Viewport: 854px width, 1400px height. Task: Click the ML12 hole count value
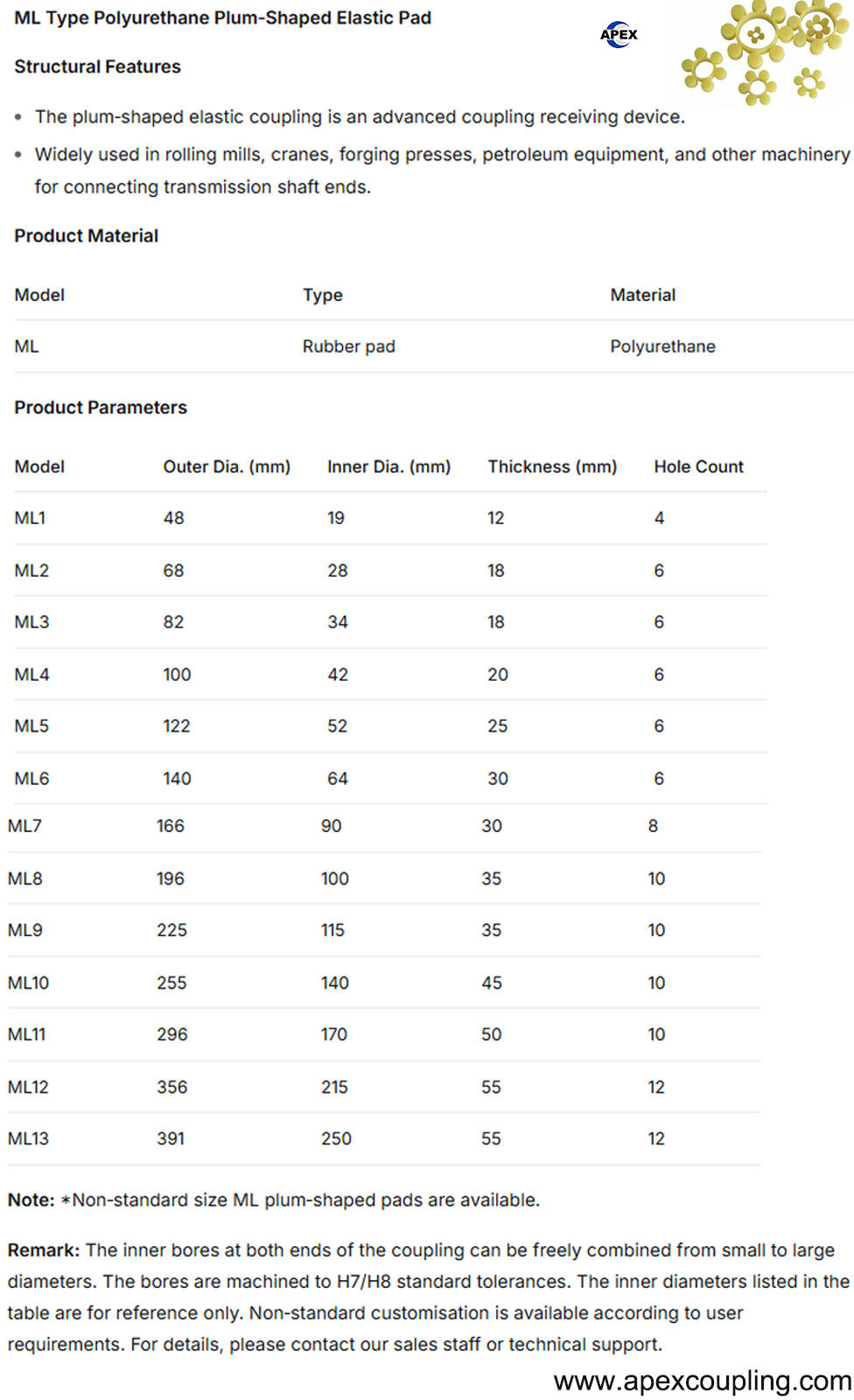(x=656, y=1087)
